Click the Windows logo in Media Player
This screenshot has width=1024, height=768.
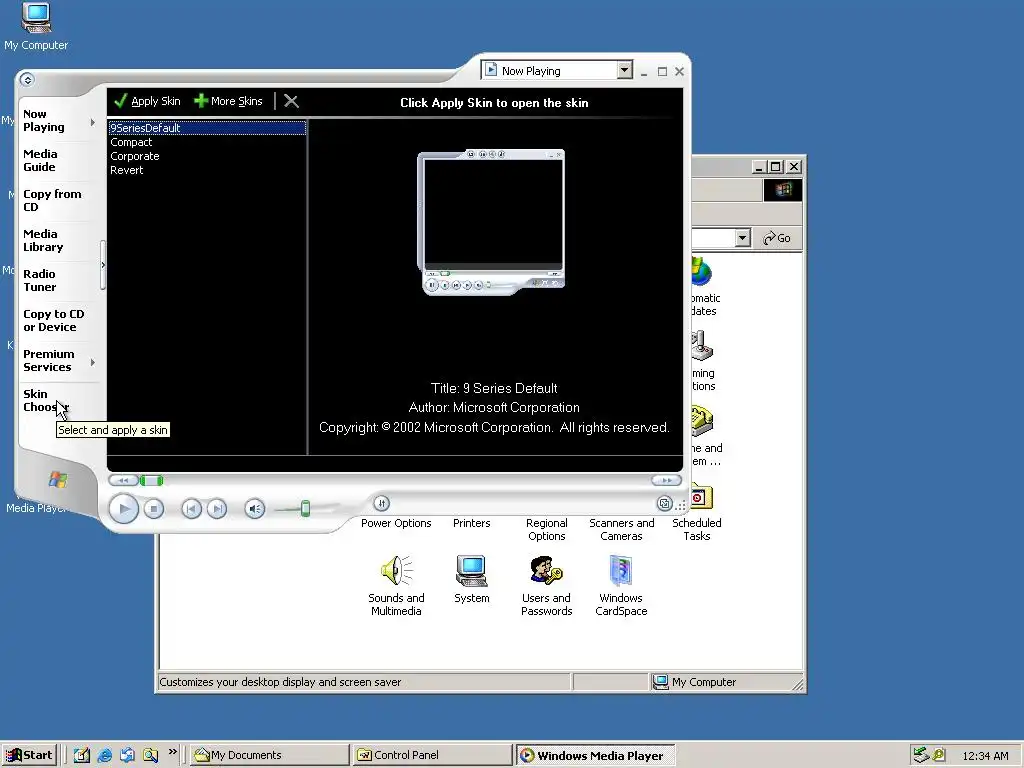point(57,480)
